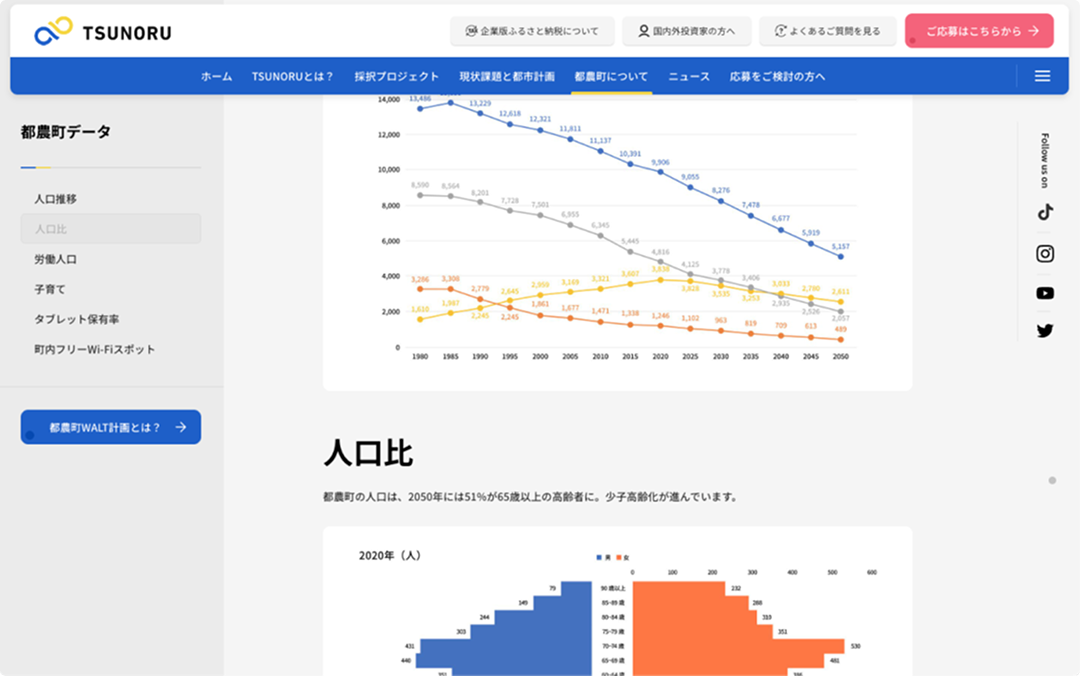Open the Instagram social icon
1080x676 pixels.
(1045, 254)
